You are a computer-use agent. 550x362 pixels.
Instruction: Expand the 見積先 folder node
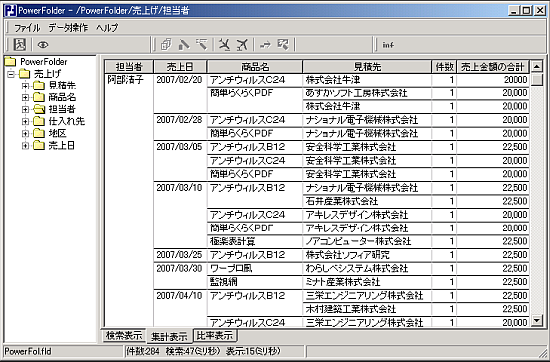[x=25, y=86]
